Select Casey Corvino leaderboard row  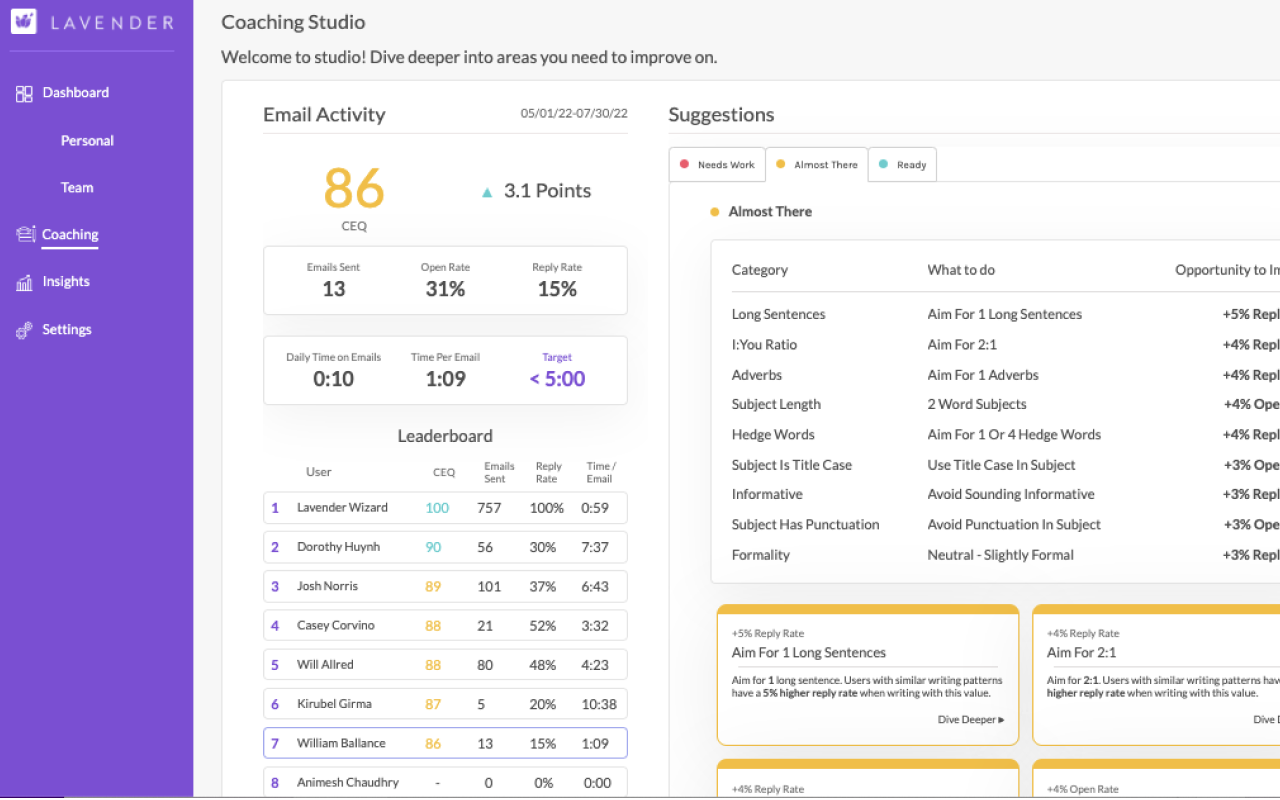tap(445, 625)
